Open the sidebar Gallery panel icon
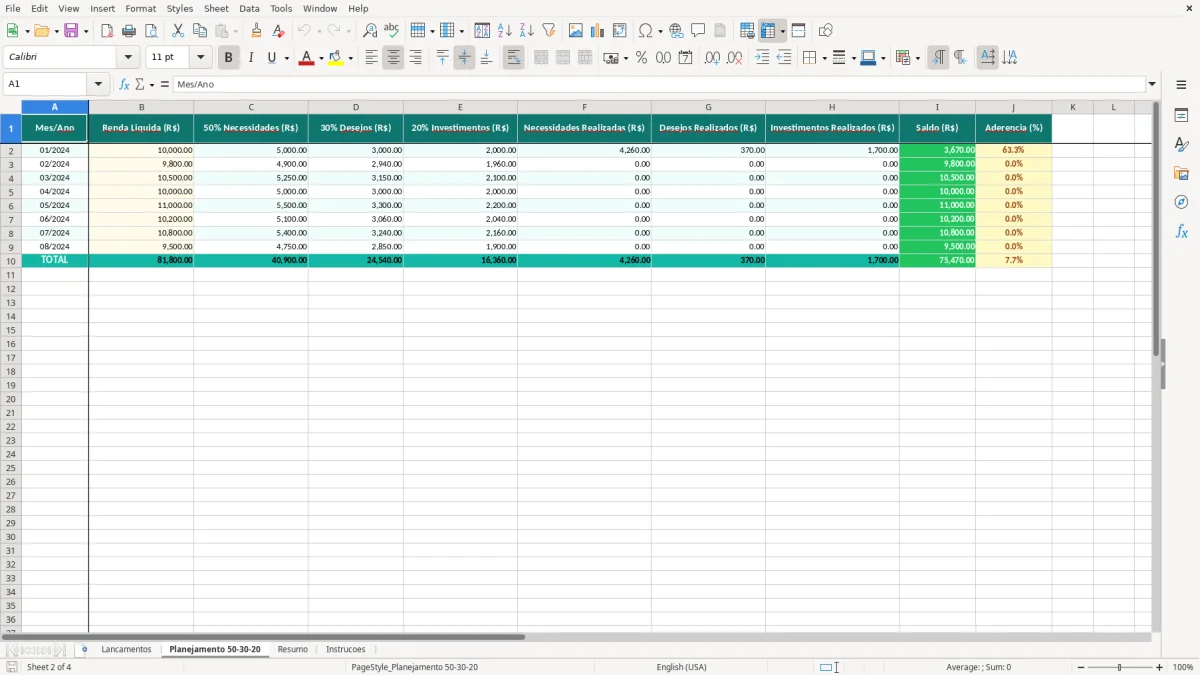This screenshot has height=675, width=1200. pyautogui.click(x=1181, y=173)
